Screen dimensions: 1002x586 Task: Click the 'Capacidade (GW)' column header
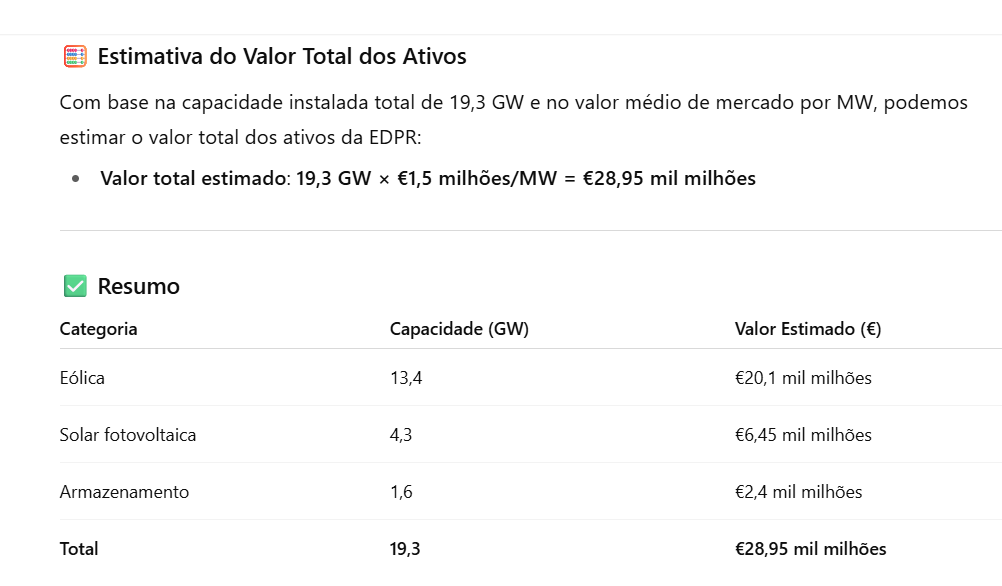[459, 329]
